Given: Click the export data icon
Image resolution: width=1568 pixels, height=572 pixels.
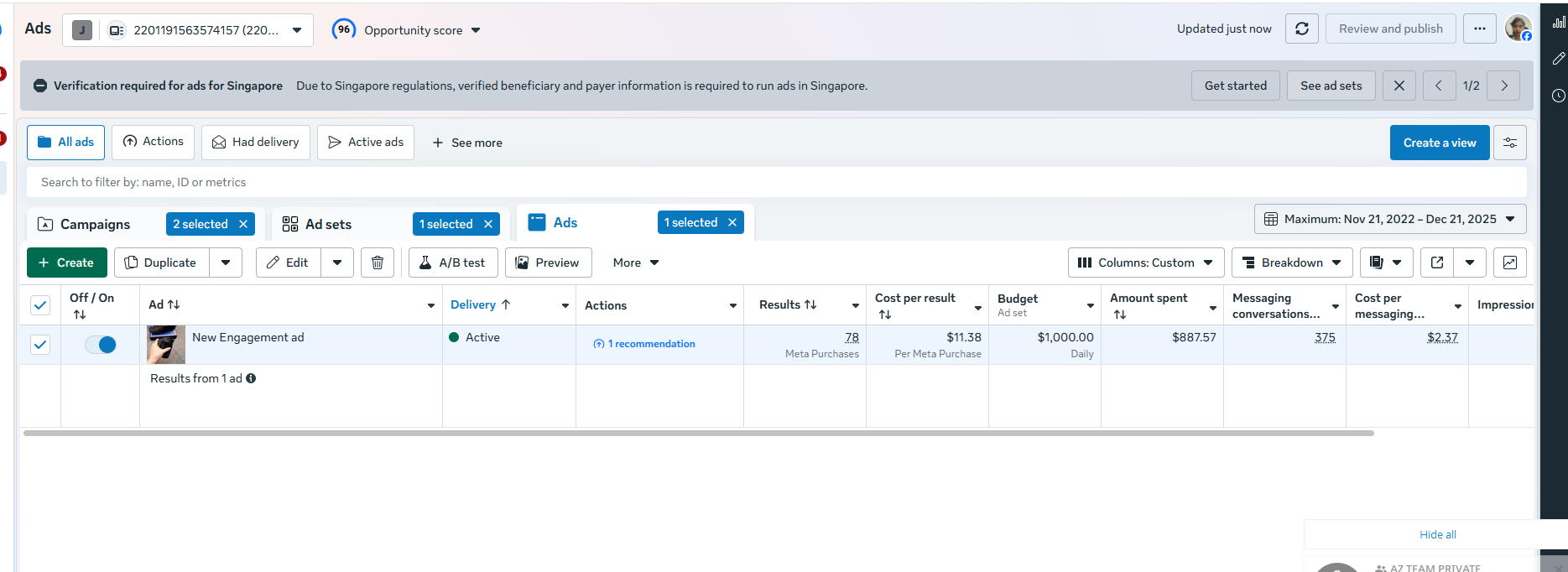Looking at the screenshot, I should click(x=1437, y=263).
